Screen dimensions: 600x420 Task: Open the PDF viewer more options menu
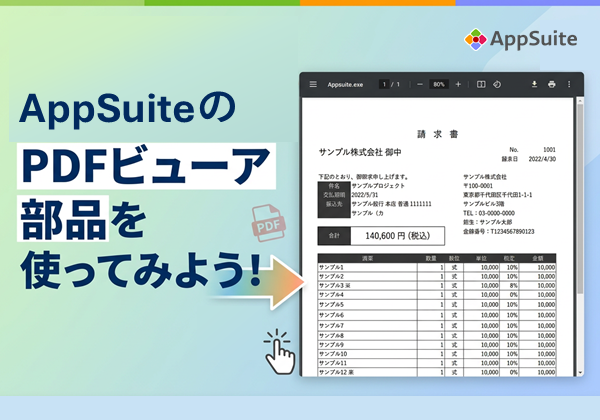tap(569, 84)
